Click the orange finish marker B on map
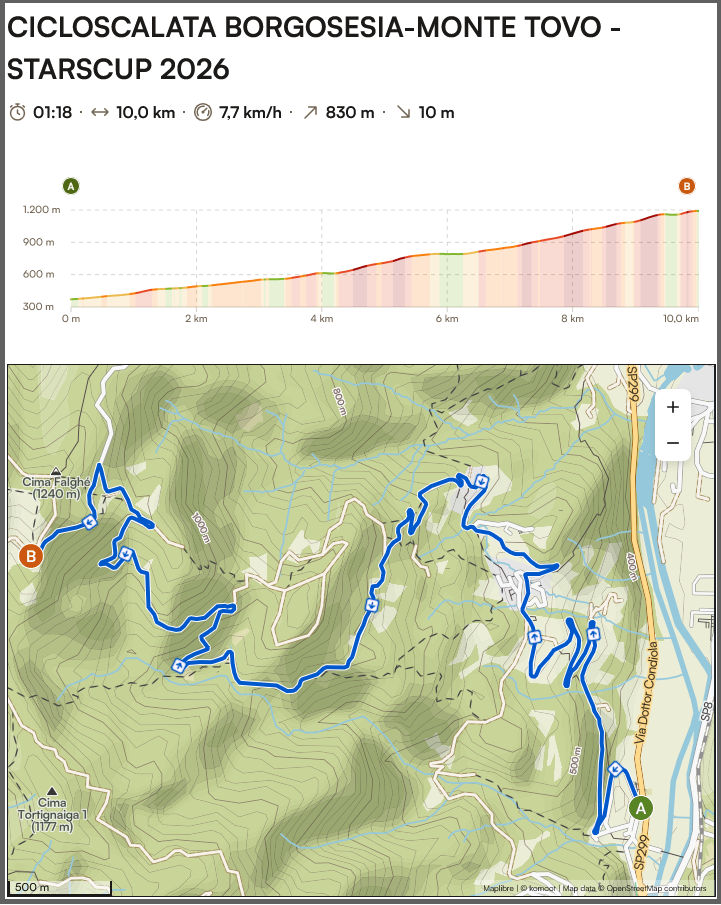Screen dimensions: 721x905 pos(31,555)
